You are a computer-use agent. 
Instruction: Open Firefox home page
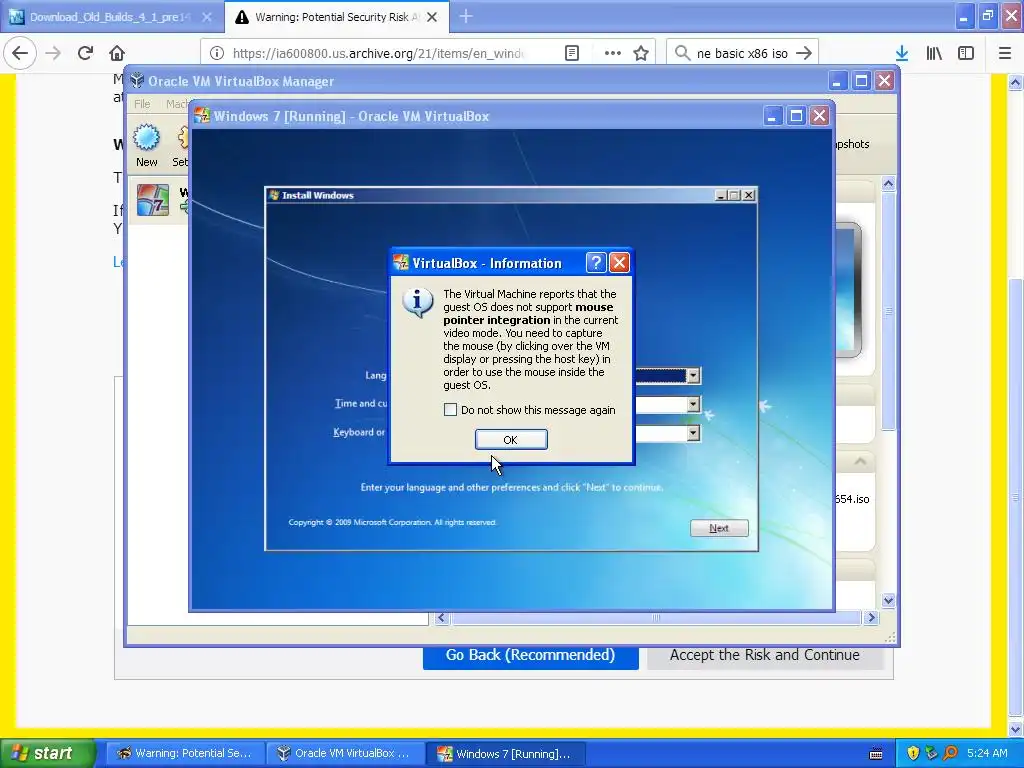pos(117,53)
